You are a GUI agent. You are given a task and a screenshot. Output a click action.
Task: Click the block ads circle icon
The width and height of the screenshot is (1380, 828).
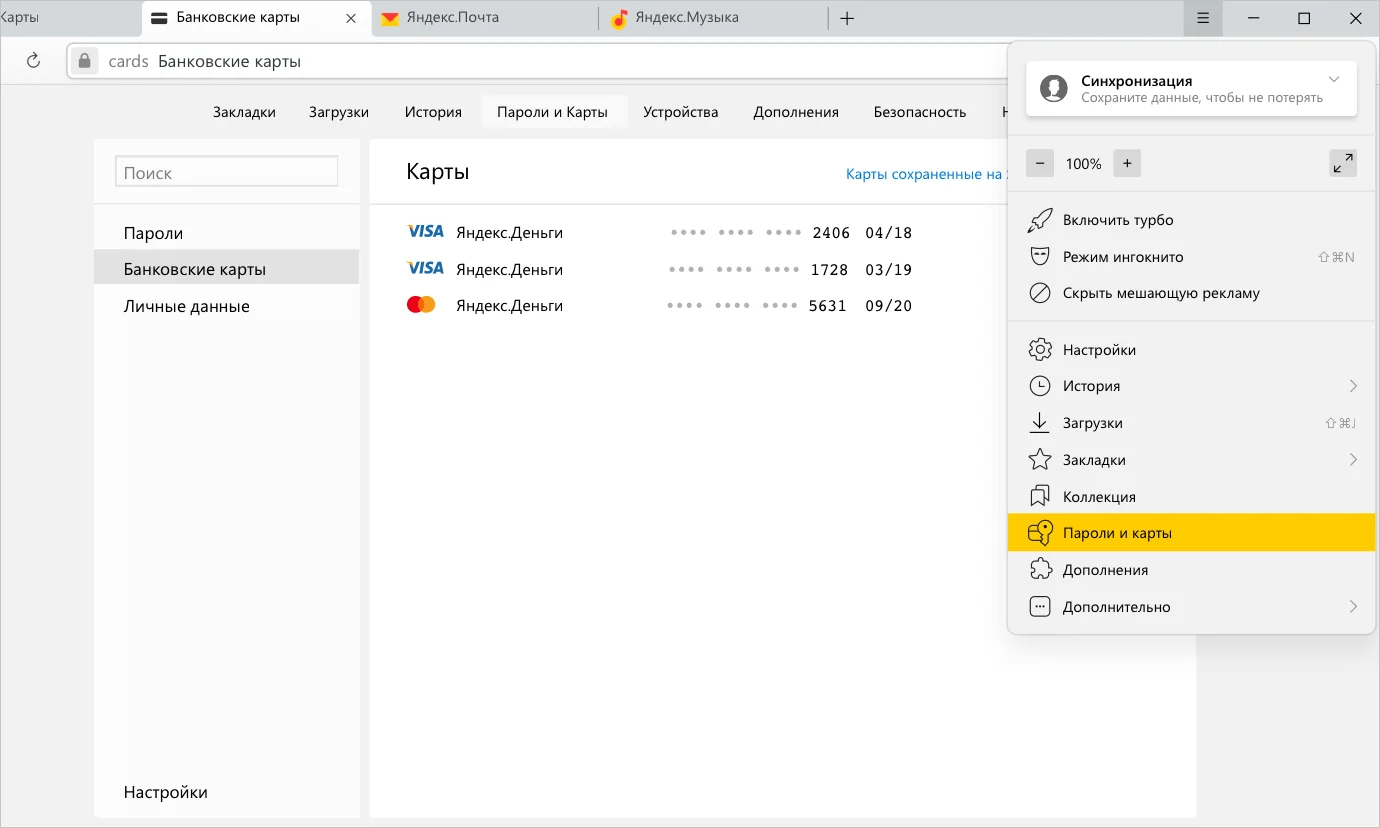click(x=1040, y=293)
